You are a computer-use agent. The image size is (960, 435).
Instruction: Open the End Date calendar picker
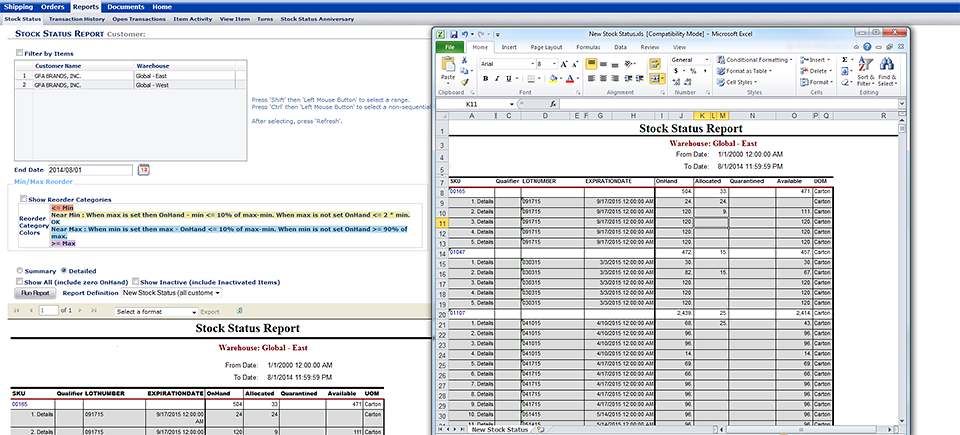click(143, 170)
